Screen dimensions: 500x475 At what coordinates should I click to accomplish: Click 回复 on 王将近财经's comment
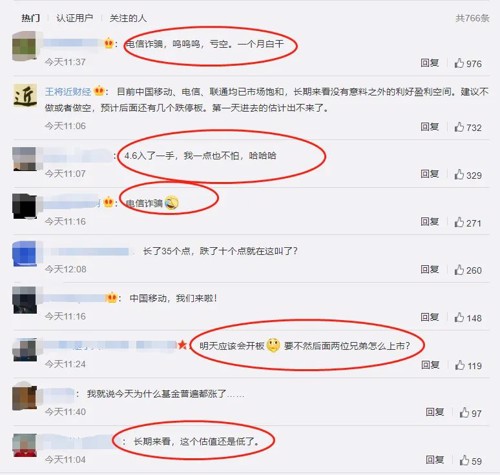[x=429, y=127]
